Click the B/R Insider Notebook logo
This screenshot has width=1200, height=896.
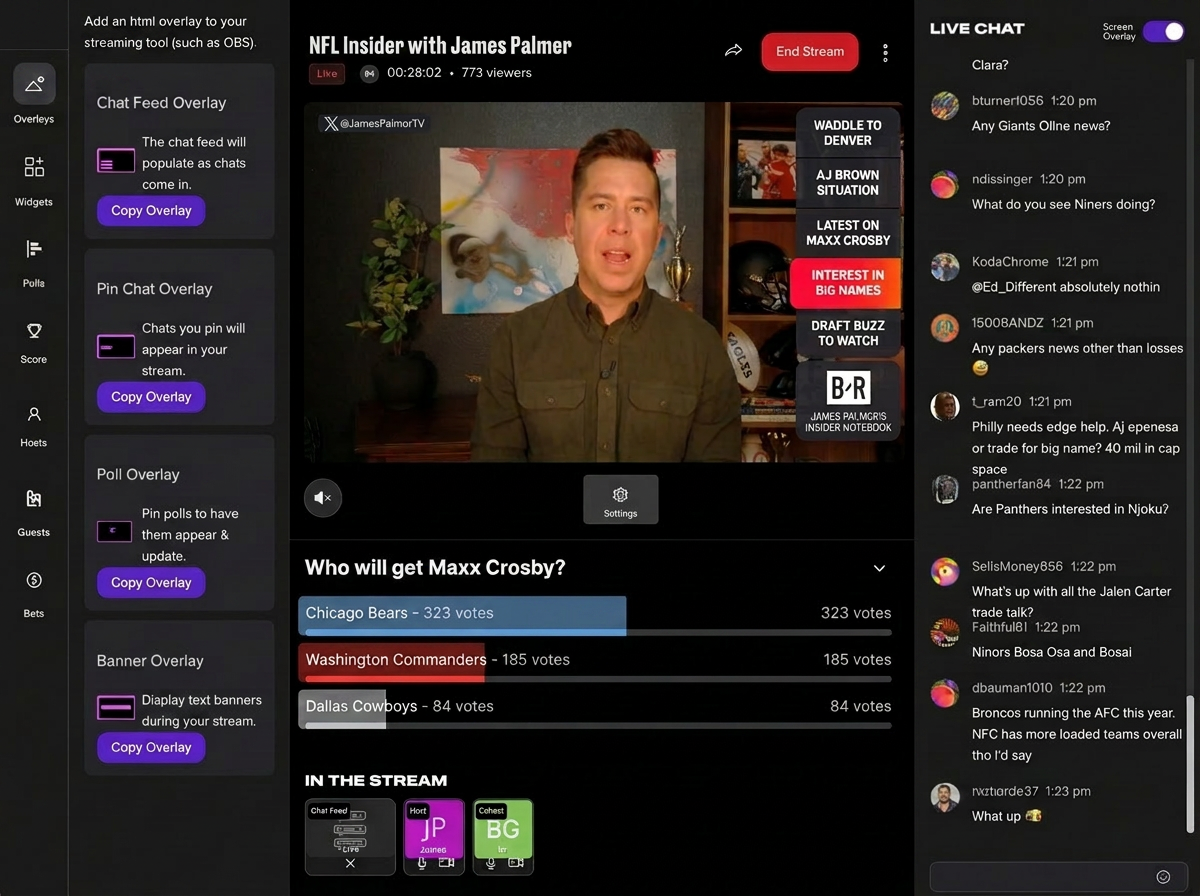848,388
